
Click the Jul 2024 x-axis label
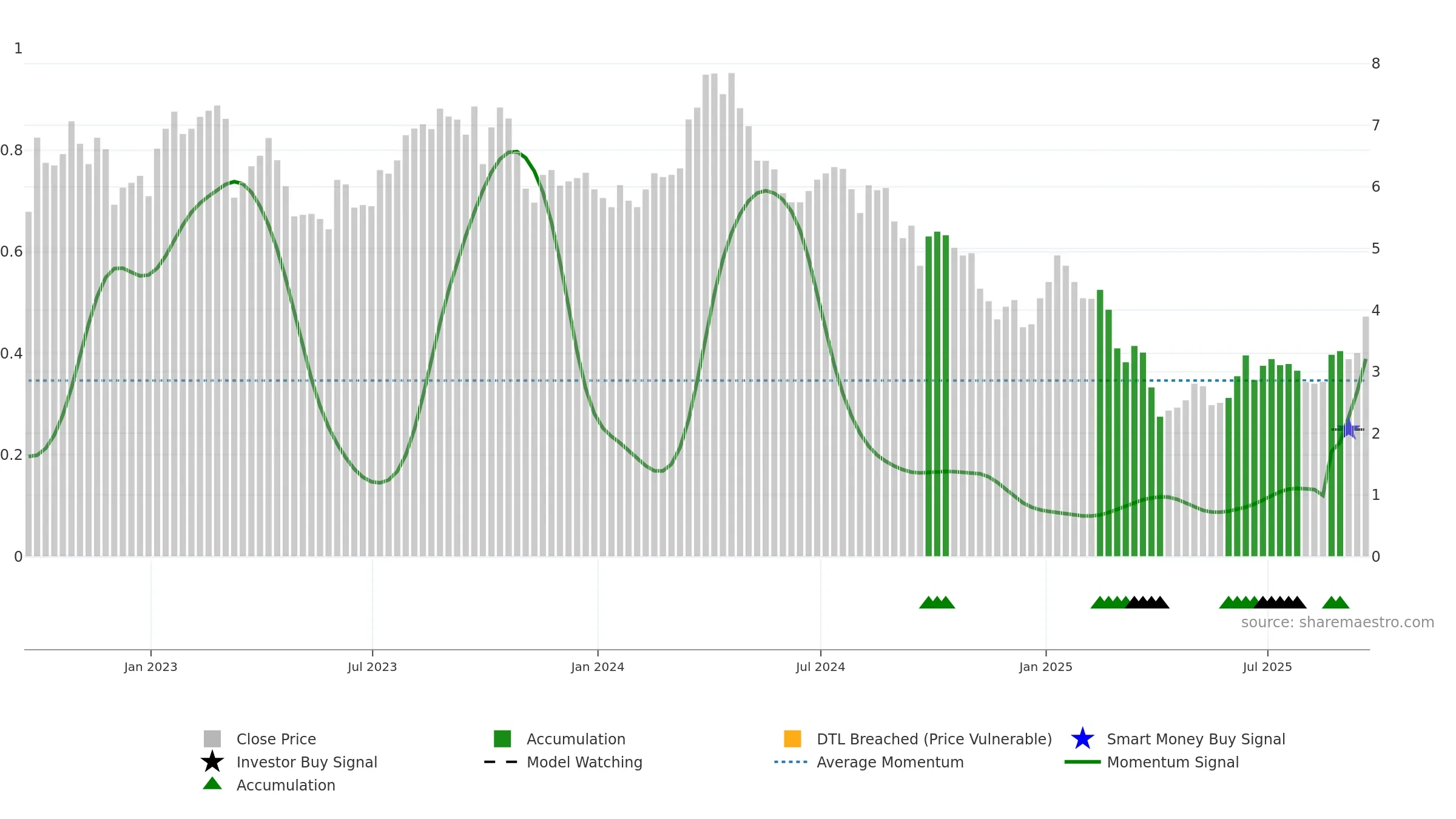[x=820, y=667]
